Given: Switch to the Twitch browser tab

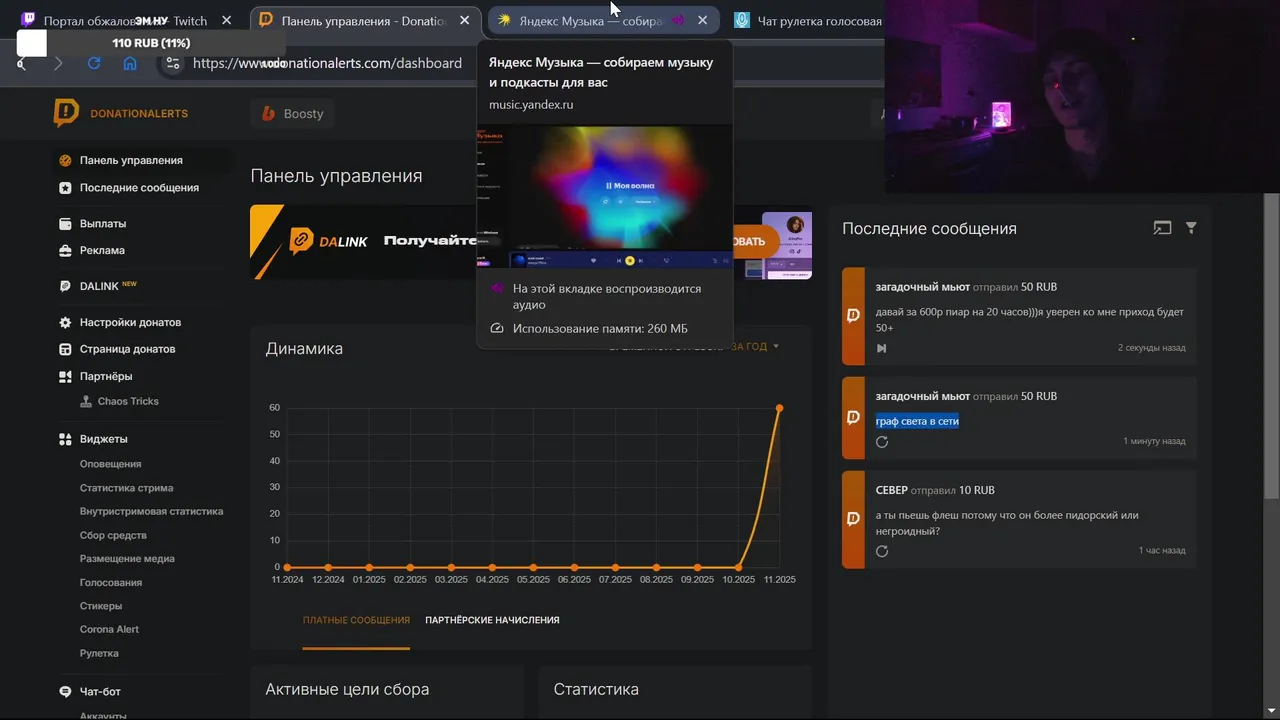Looking at the screenshot, I should click(126, 20).
